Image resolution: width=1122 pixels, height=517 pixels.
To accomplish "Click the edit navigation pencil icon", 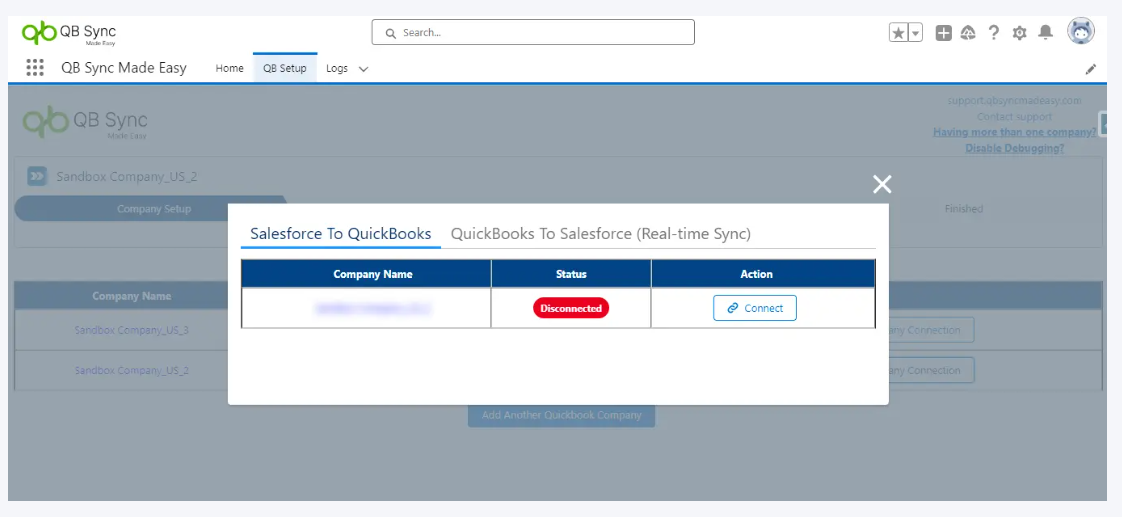I will 1091,69.
